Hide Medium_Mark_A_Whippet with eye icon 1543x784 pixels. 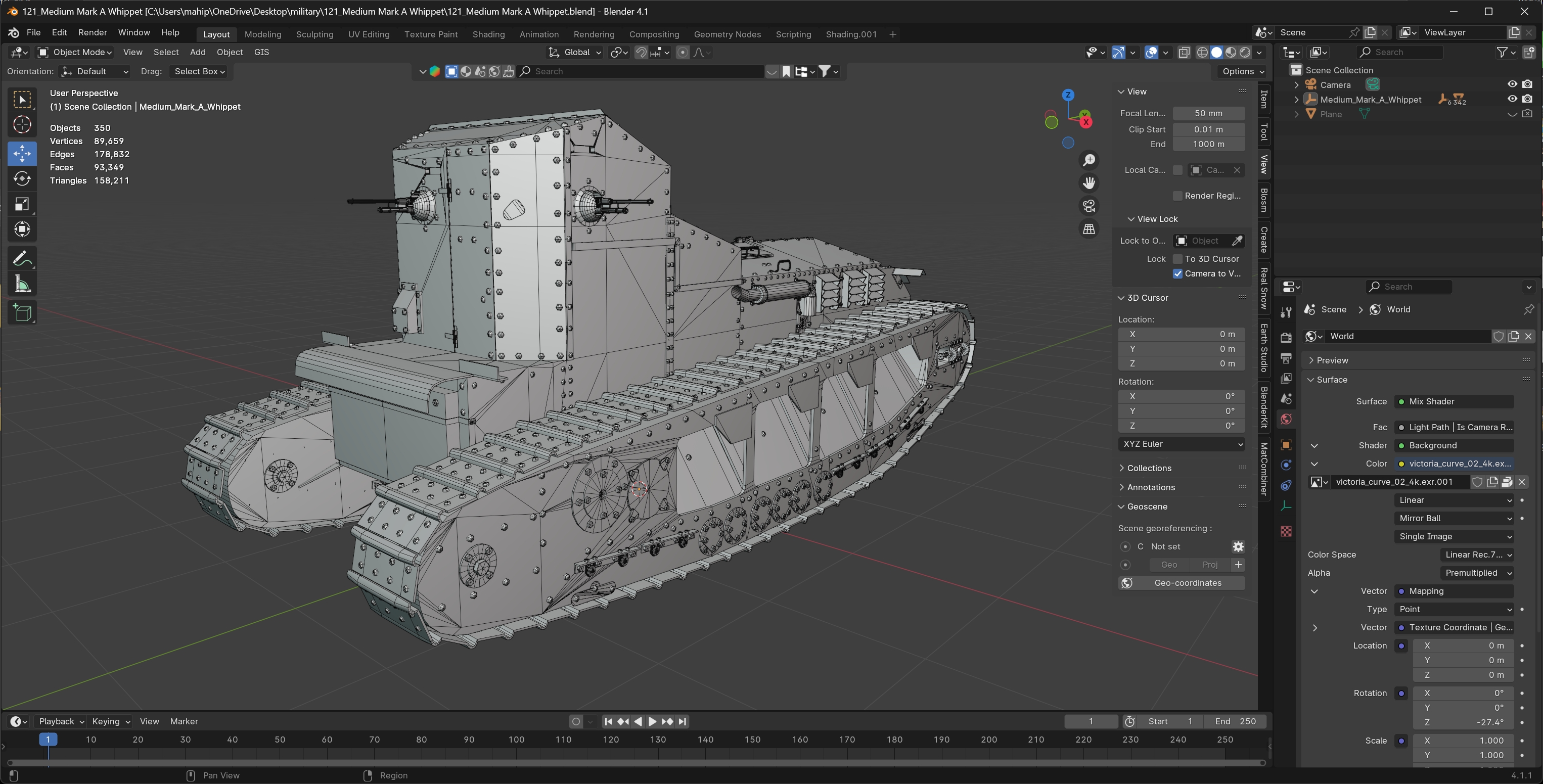1512,100
